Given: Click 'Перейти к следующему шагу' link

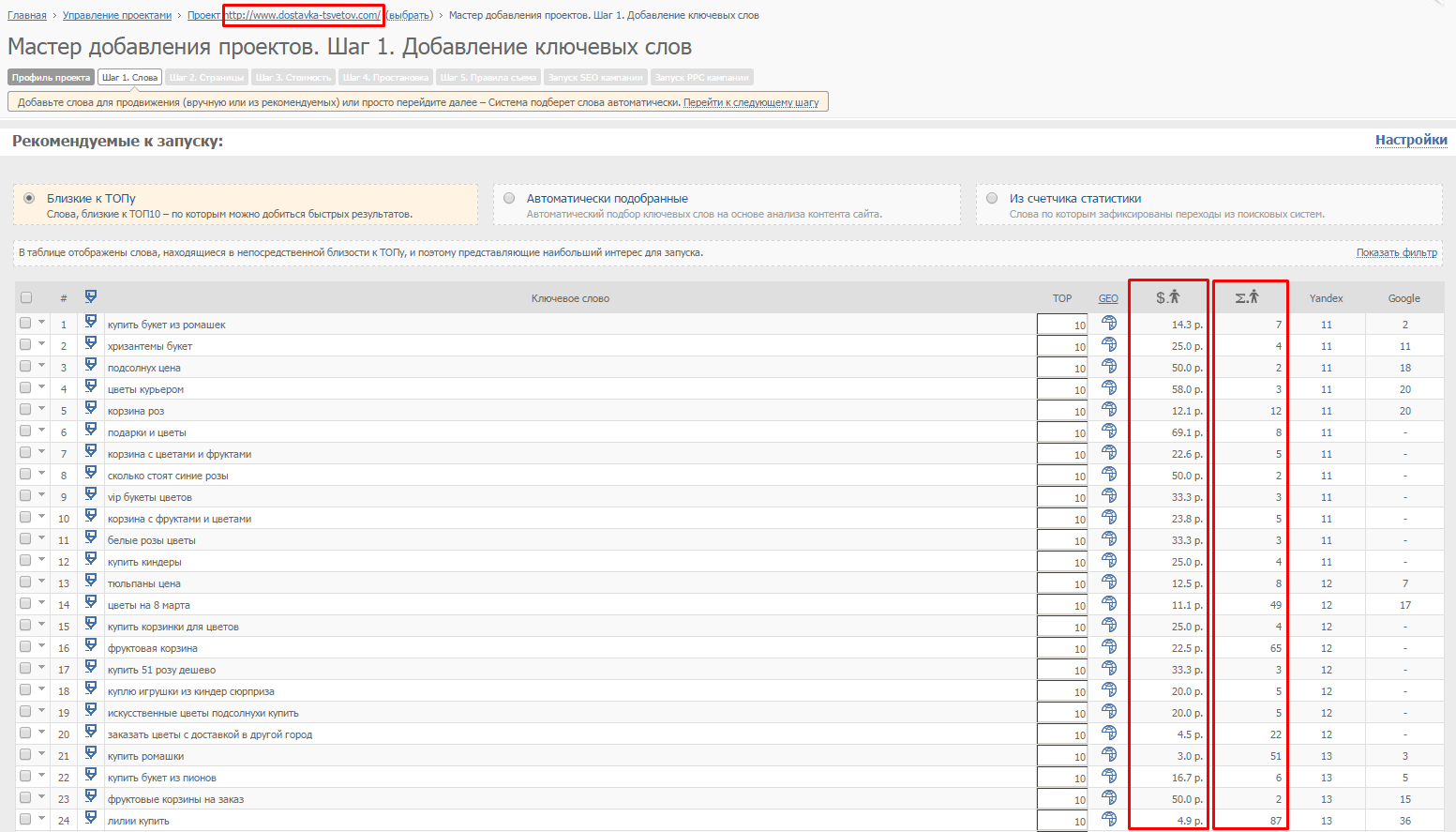Looking at the screenshot, I should coord(751,102).
